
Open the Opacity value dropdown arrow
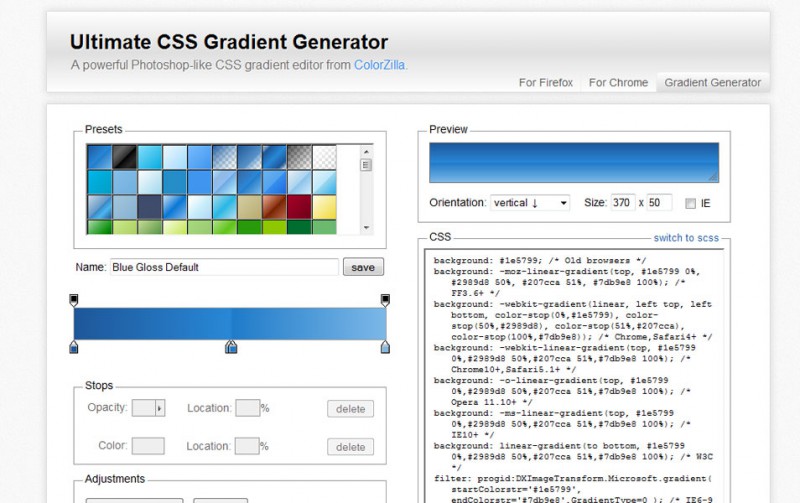158,408
